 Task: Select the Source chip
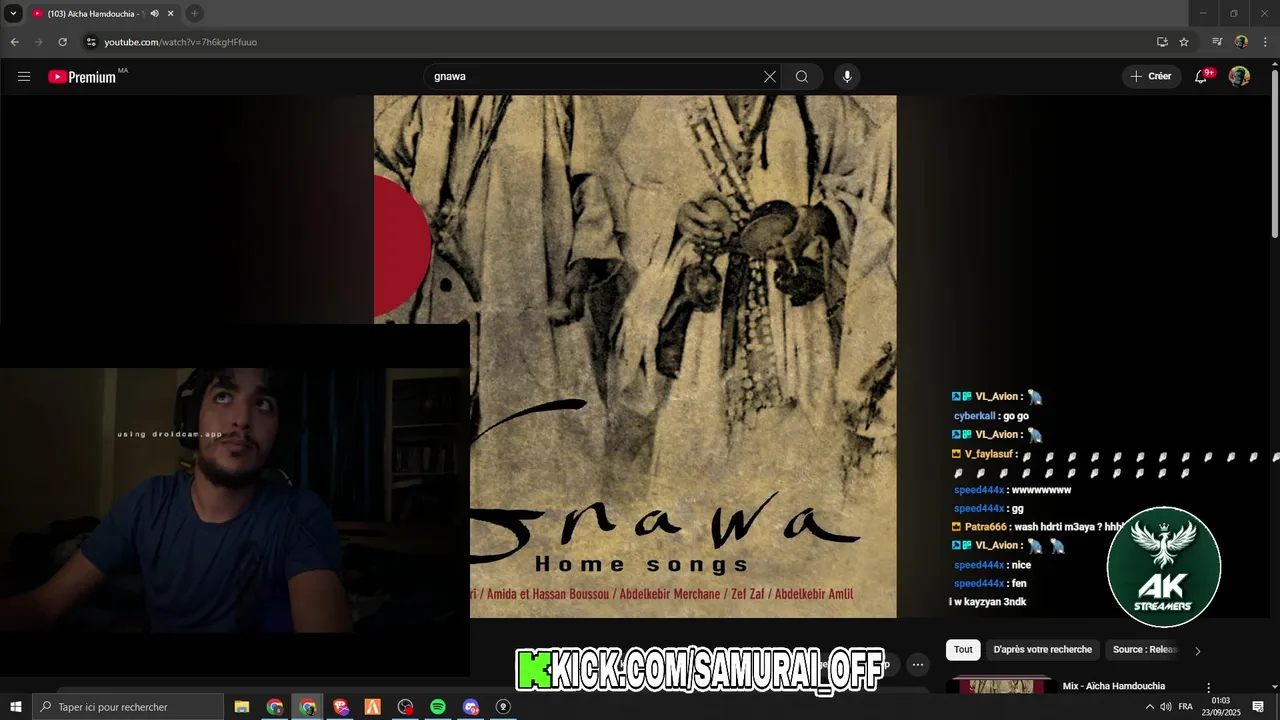pos(1144,650)
